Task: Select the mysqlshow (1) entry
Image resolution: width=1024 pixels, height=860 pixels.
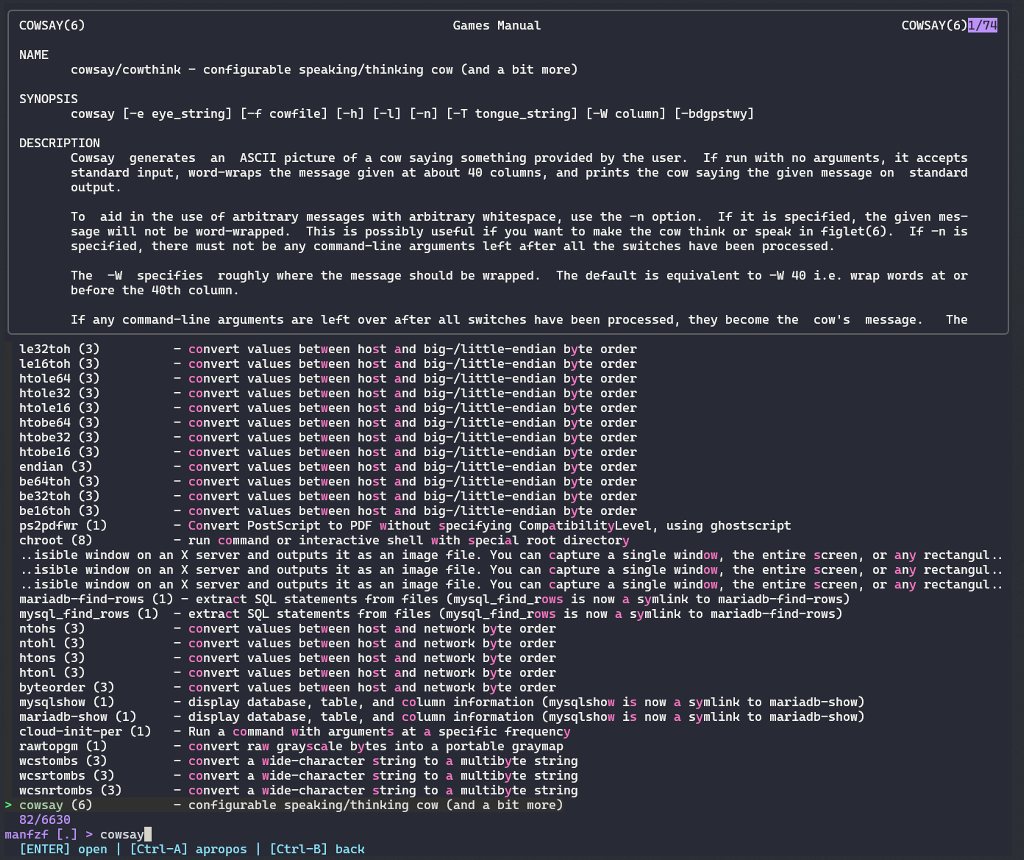Action: [442, 702]
